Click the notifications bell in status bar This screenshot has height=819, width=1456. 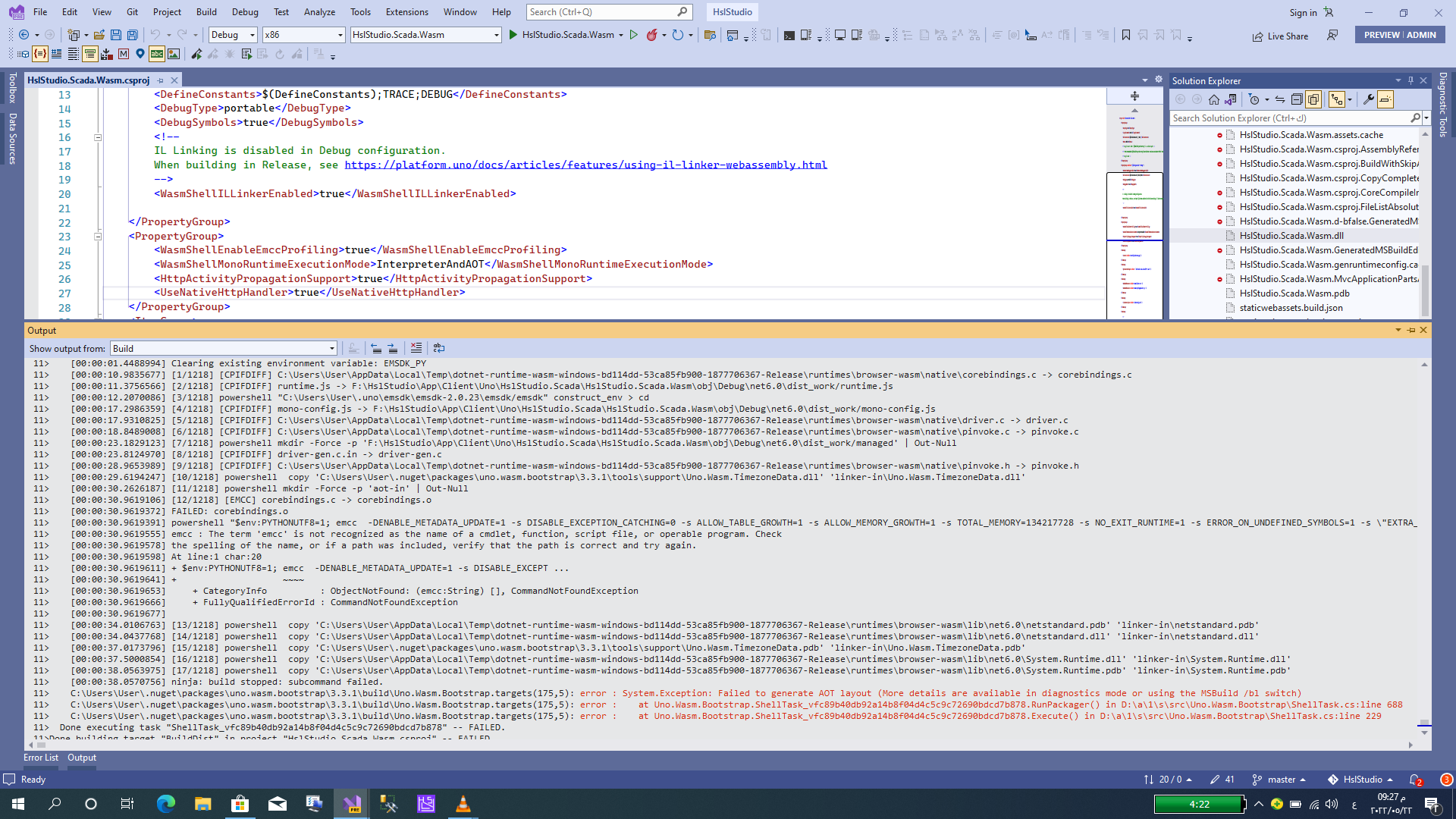tap(1415, 780)
